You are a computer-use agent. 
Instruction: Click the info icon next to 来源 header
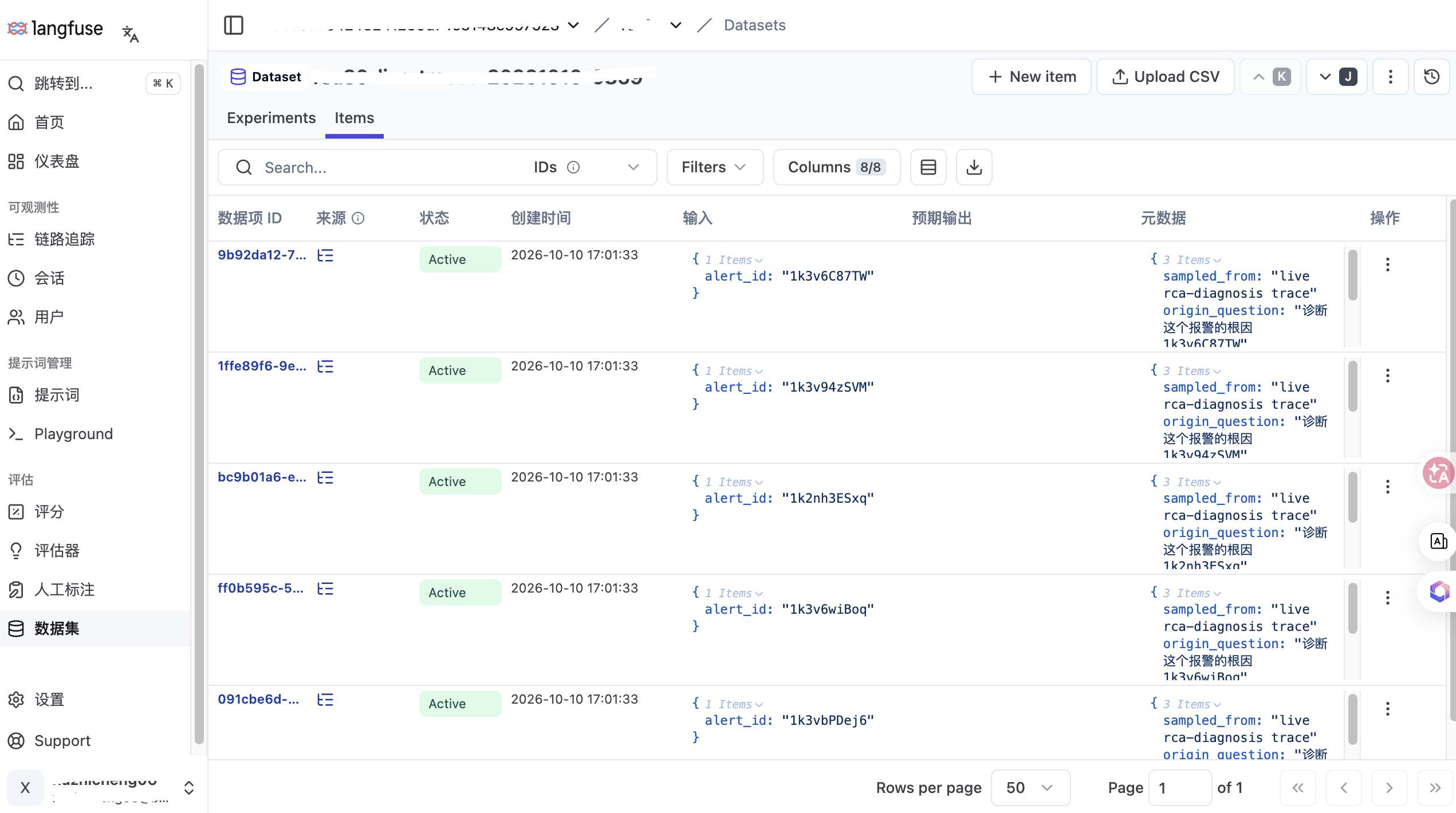[358, 218]
